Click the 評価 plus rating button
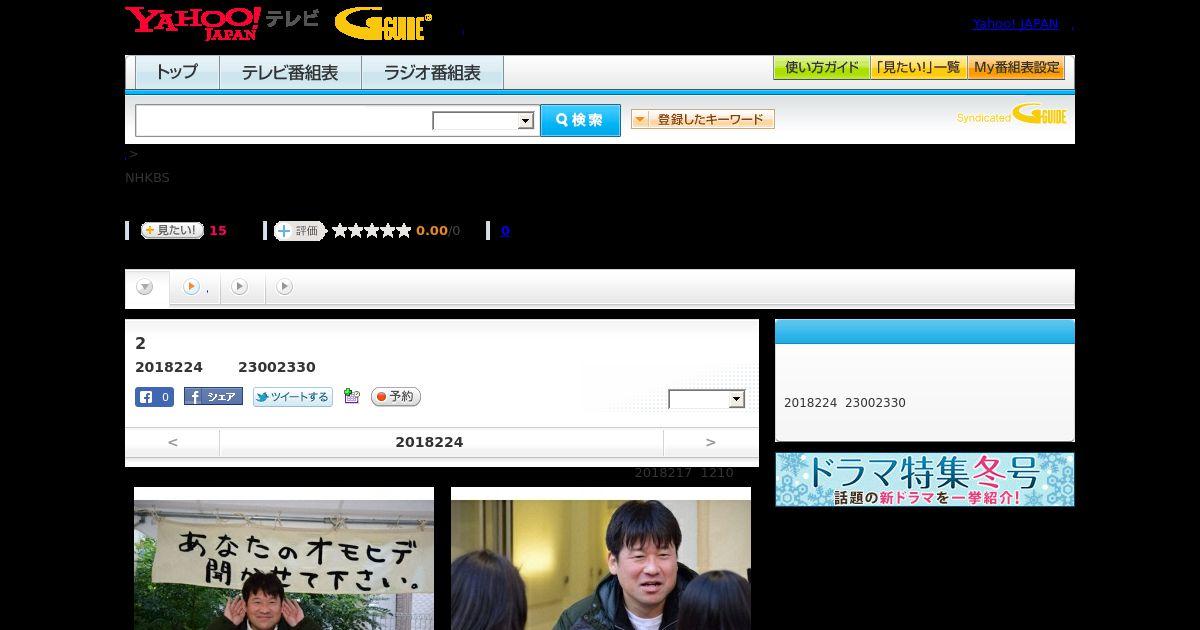This screenshot has height=630, width=1200. coord(300,231)
